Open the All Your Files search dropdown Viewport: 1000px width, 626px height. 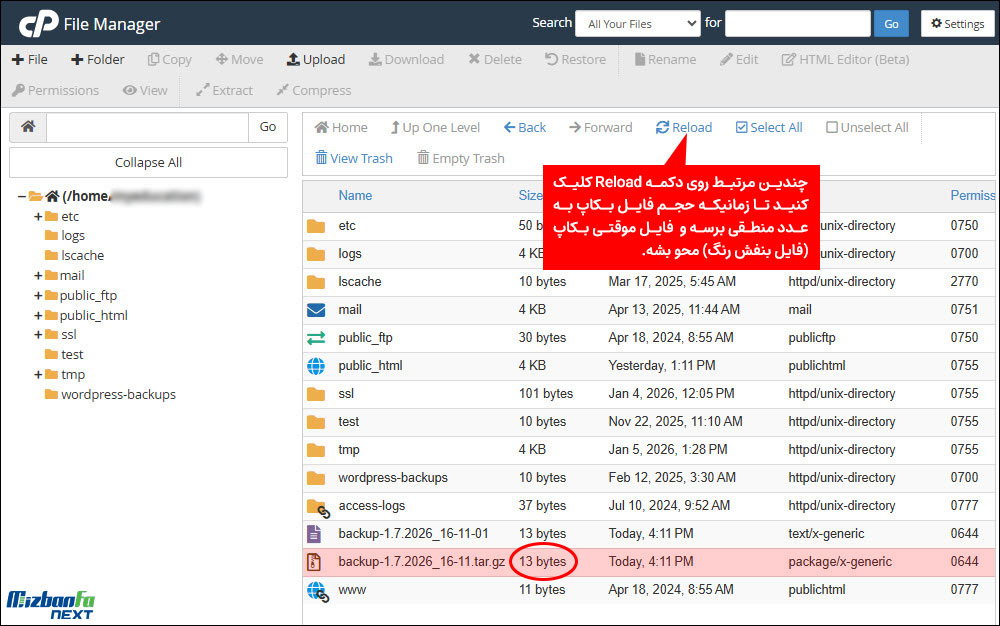pos(637,24)
